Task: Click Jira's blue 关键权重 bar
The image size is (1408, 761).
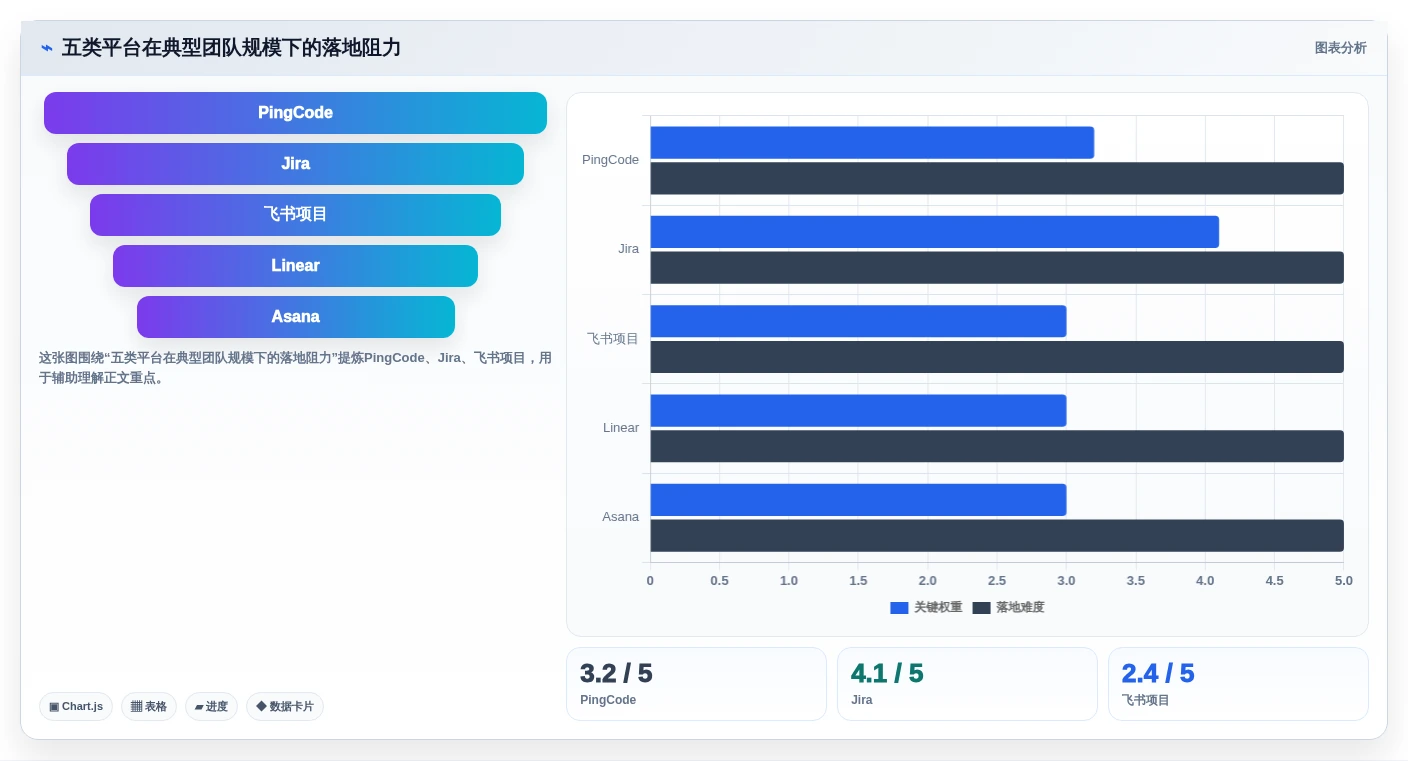Action: pyautogui.click(x=935, y=232)
